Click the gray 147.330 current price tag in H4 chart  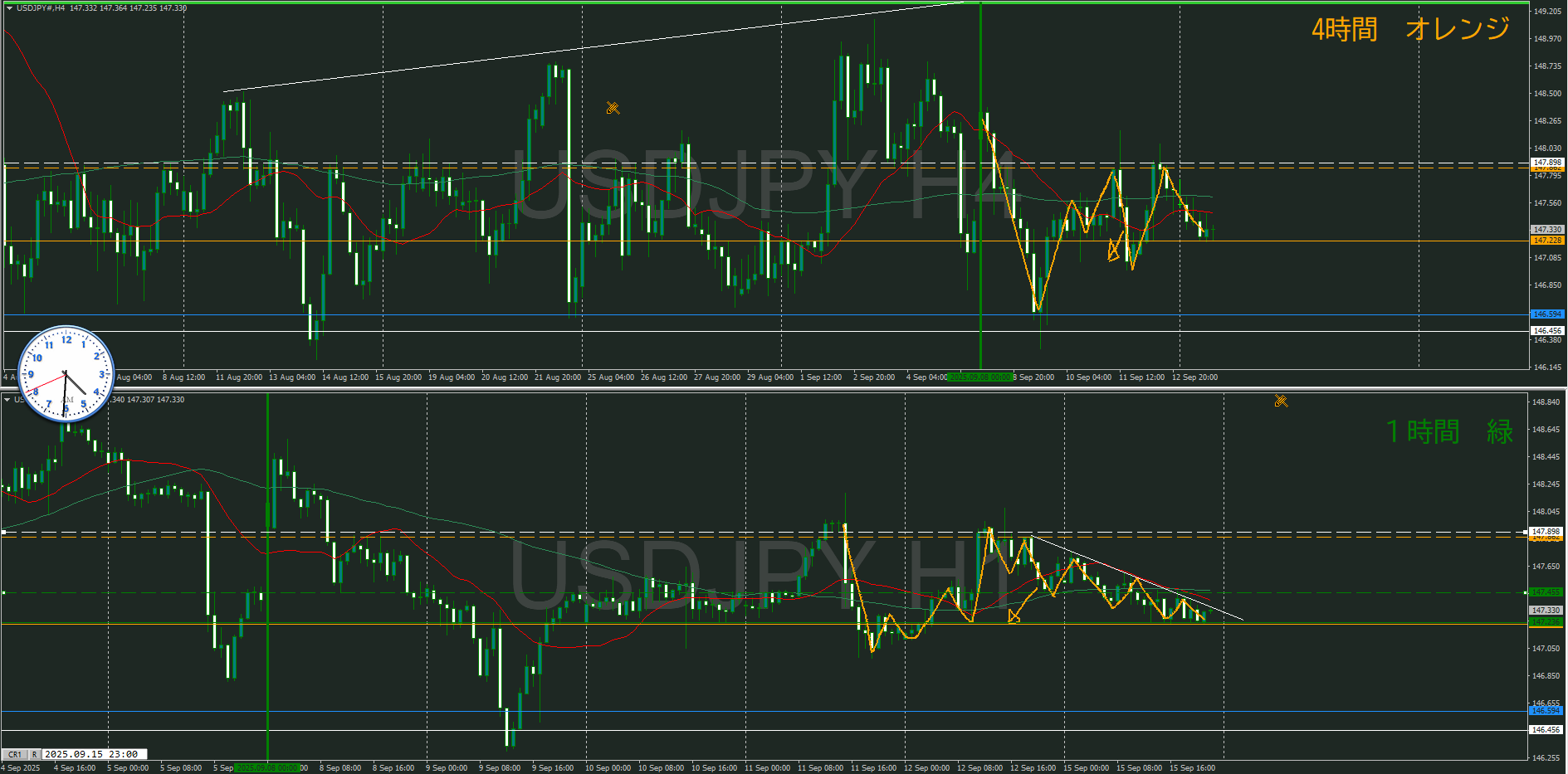coord(1547,229)
